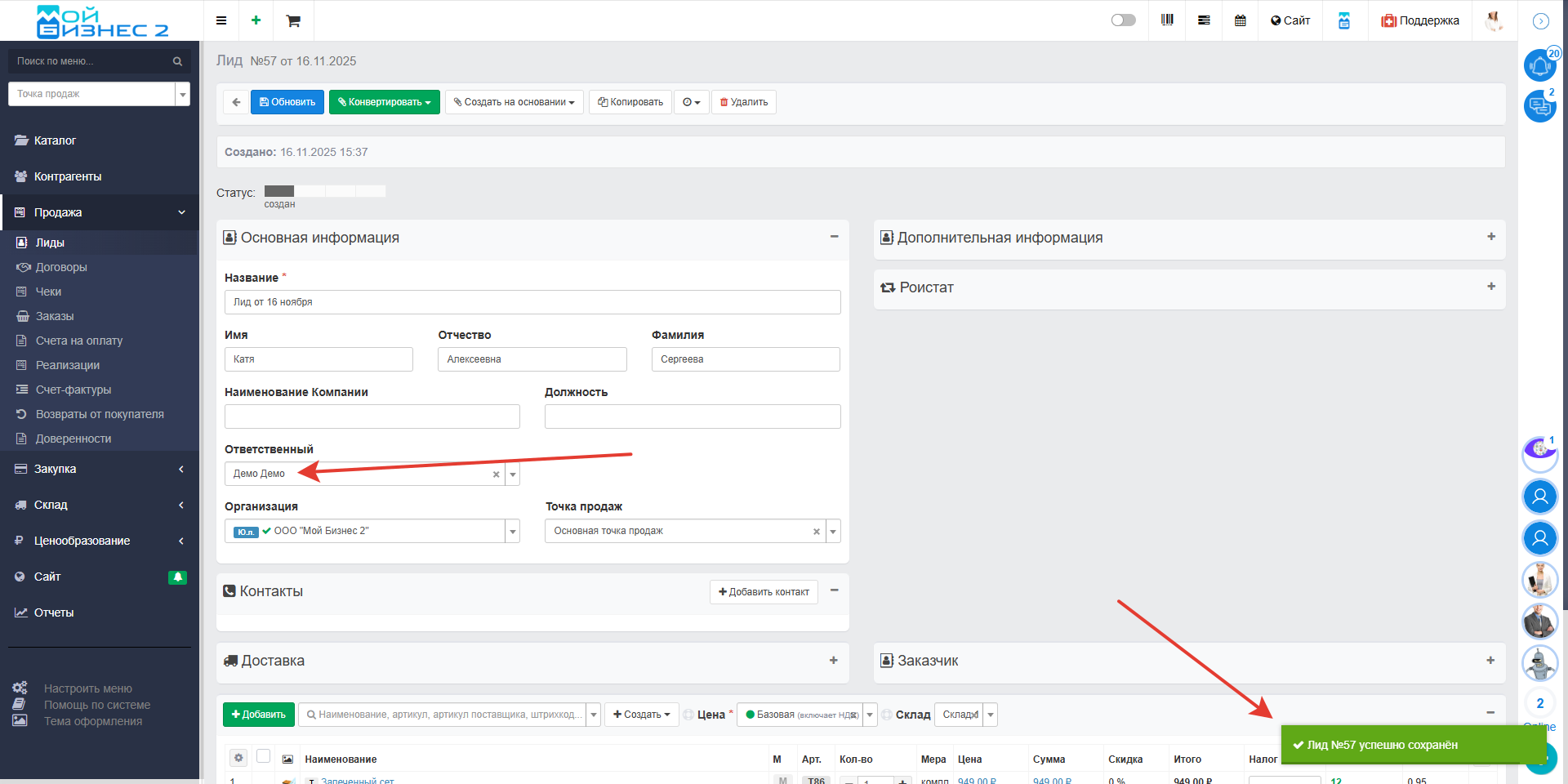Open the notifications bell with badge 20
Screen dimensions: 1568x784
[x=1539, y=65]
